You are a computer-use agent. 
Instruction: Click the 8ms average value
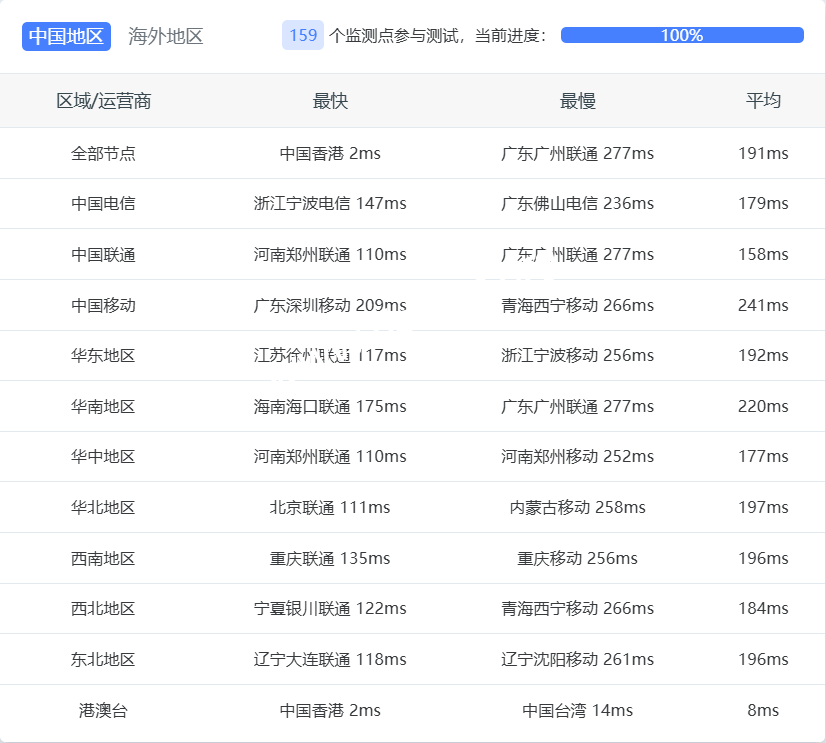pos(763,711)
